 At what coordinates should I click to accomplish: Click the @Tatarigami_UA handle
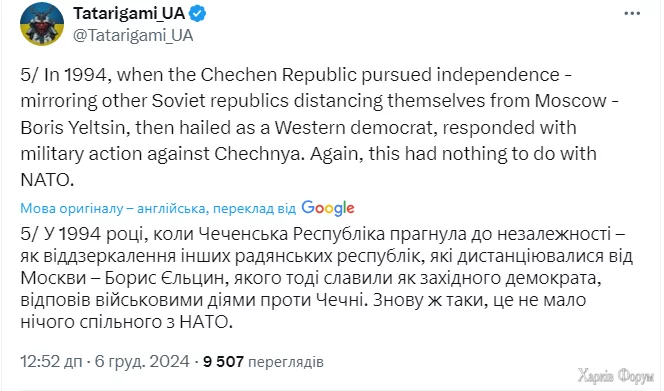pyautogui.click(x=133, y=36)
